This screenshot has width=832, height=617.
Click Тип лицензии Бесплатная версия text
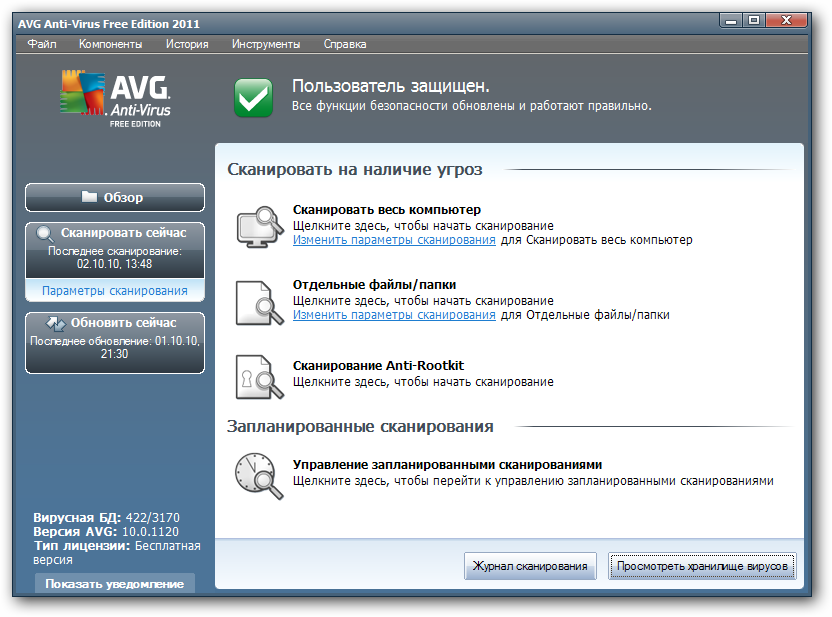coord(117,552)
